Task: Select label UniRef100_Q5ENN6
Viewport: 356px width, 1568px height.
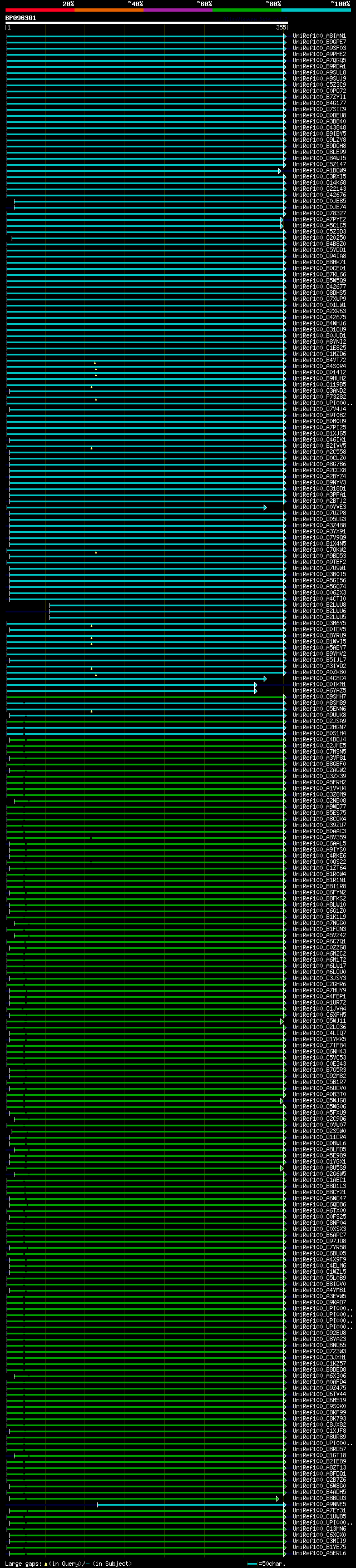Action: (319, 709)
